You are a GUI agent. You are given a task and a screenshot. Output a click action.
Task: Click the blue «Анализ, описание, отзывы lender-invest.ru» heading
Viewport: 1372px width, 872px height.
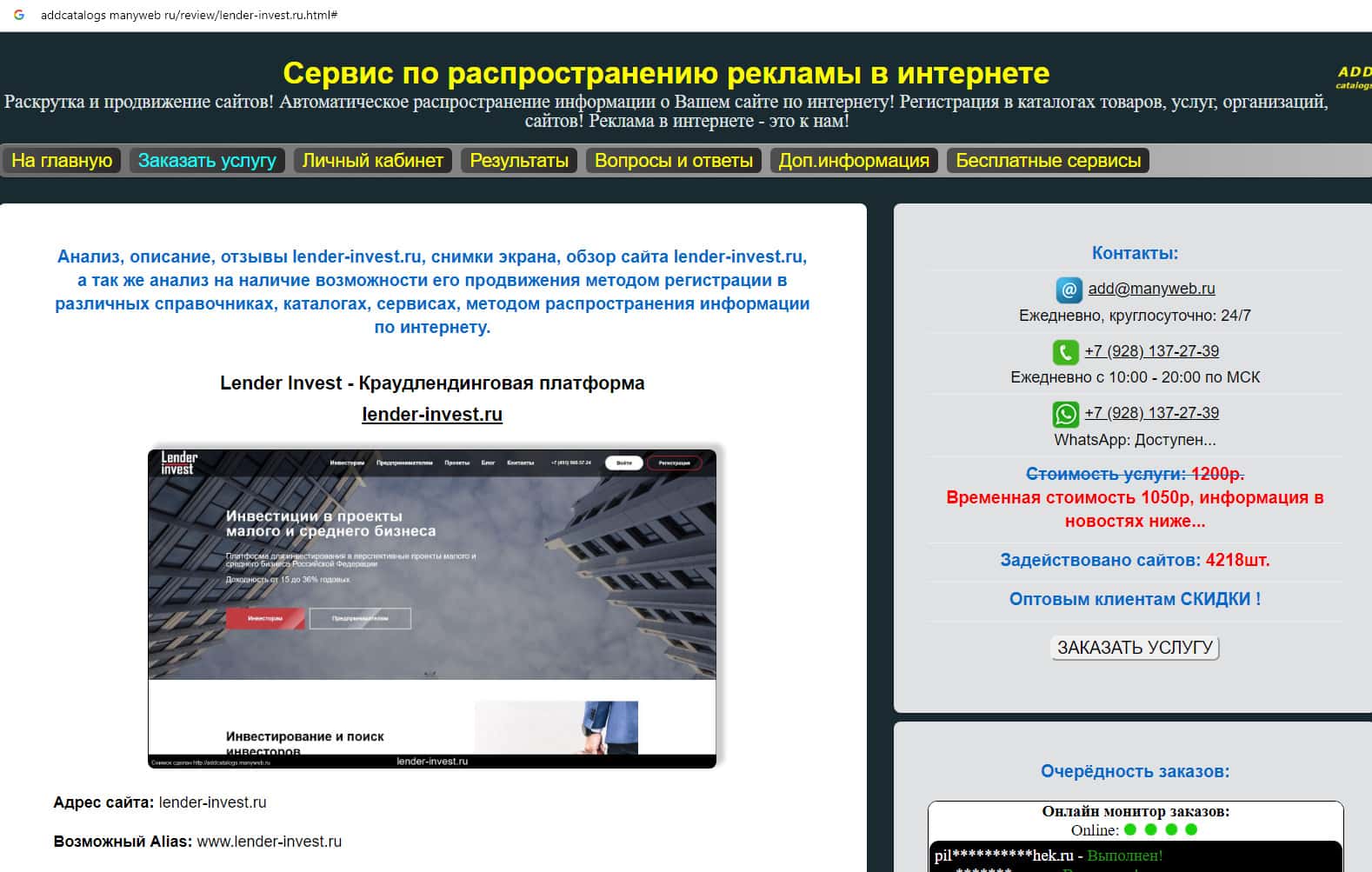click(x=432, y=292)
